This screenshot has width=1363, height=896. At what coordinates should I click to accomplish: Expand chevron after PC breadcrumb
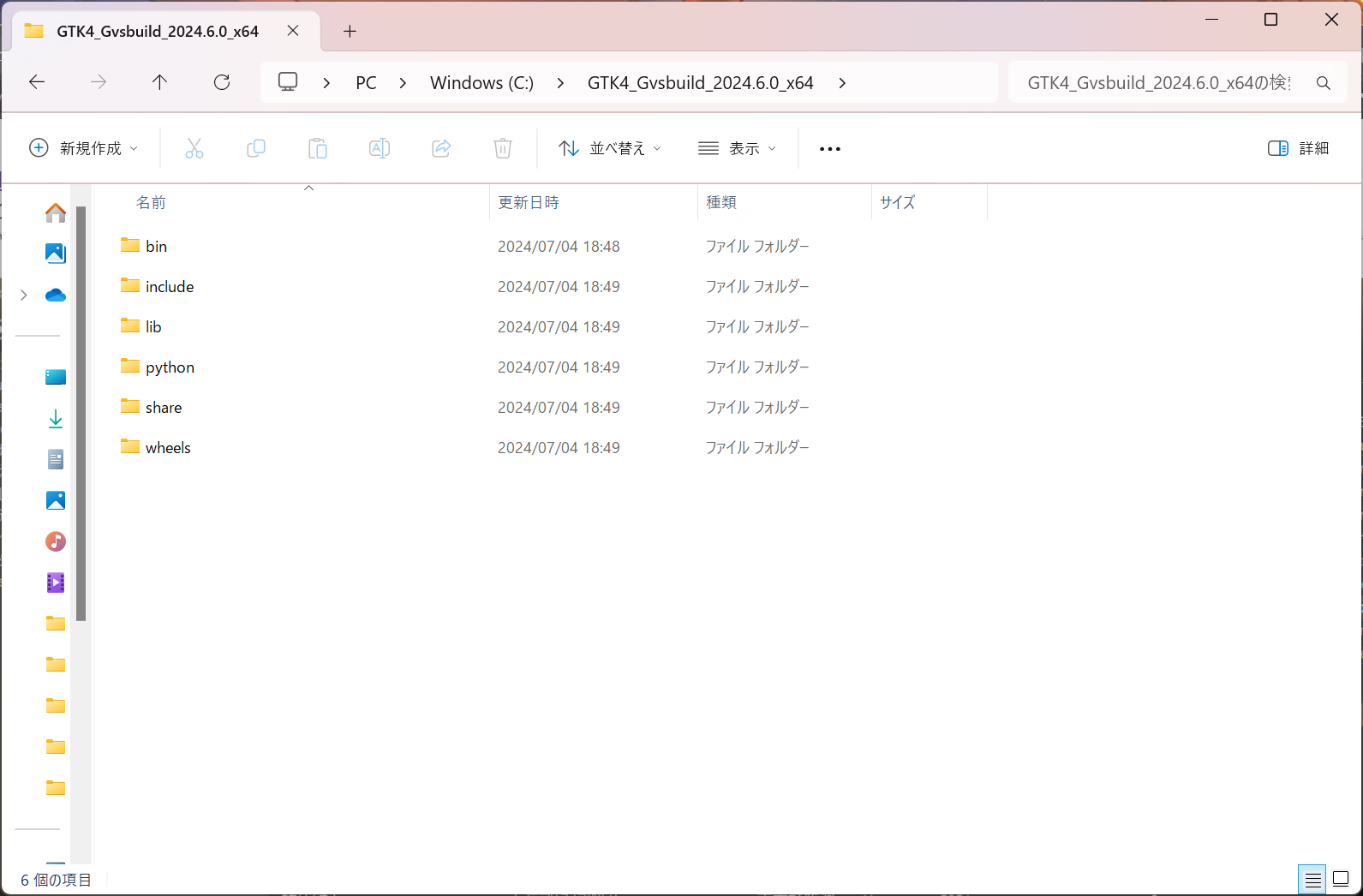tap(403, 83)
